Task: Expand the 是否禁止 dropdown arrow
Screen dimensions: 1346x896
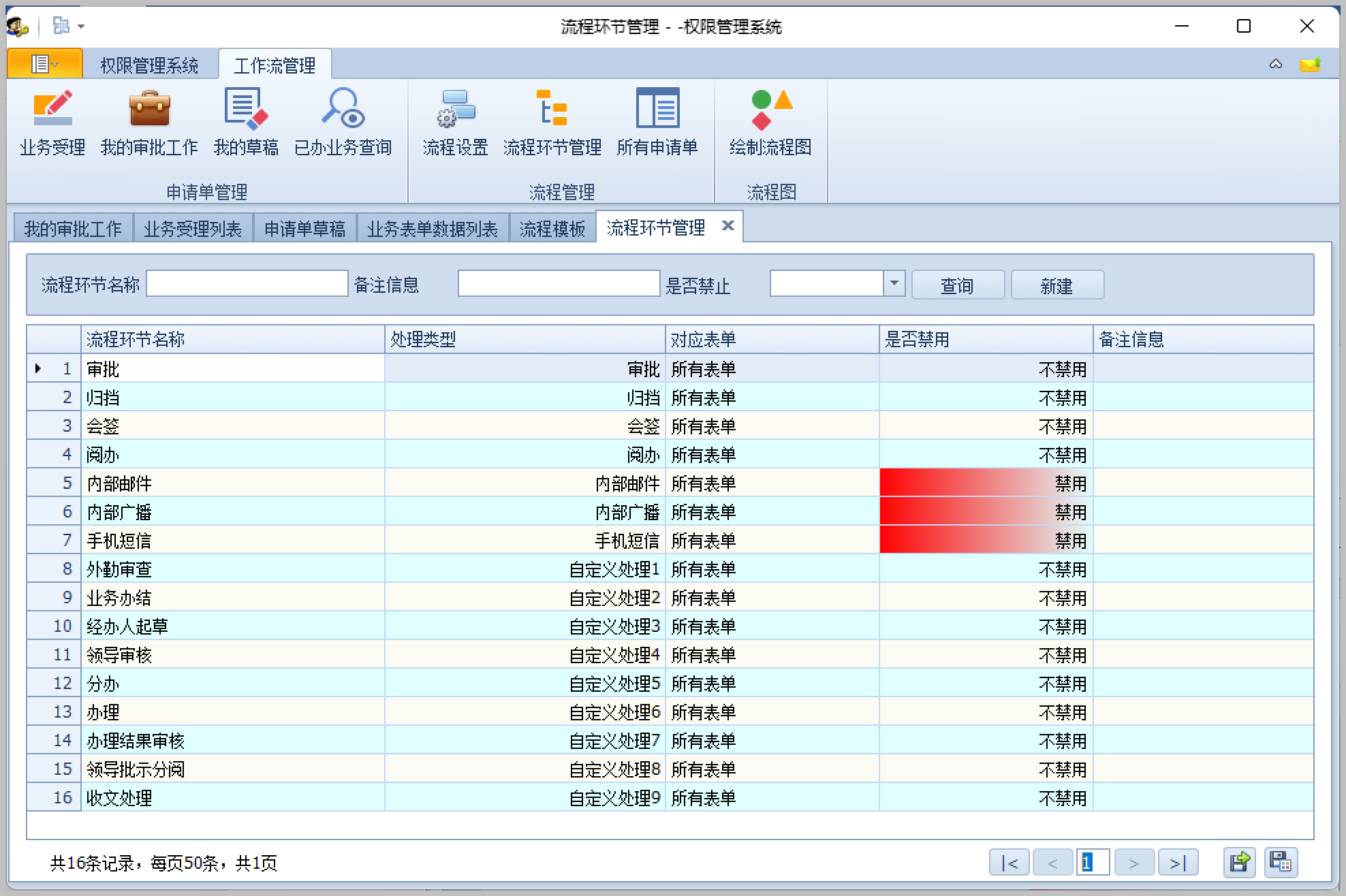Action: tap(894, 283)
